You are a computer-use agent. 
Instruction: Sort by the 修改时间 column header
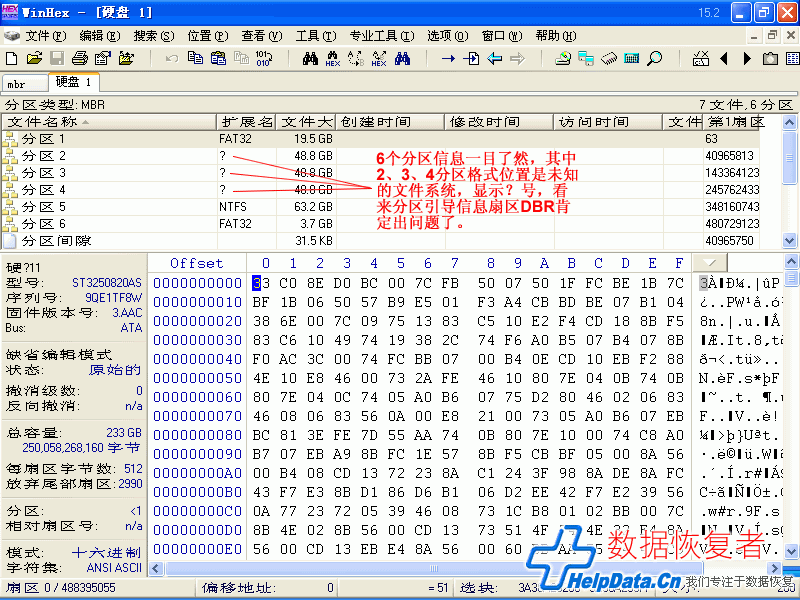point(499,121)
